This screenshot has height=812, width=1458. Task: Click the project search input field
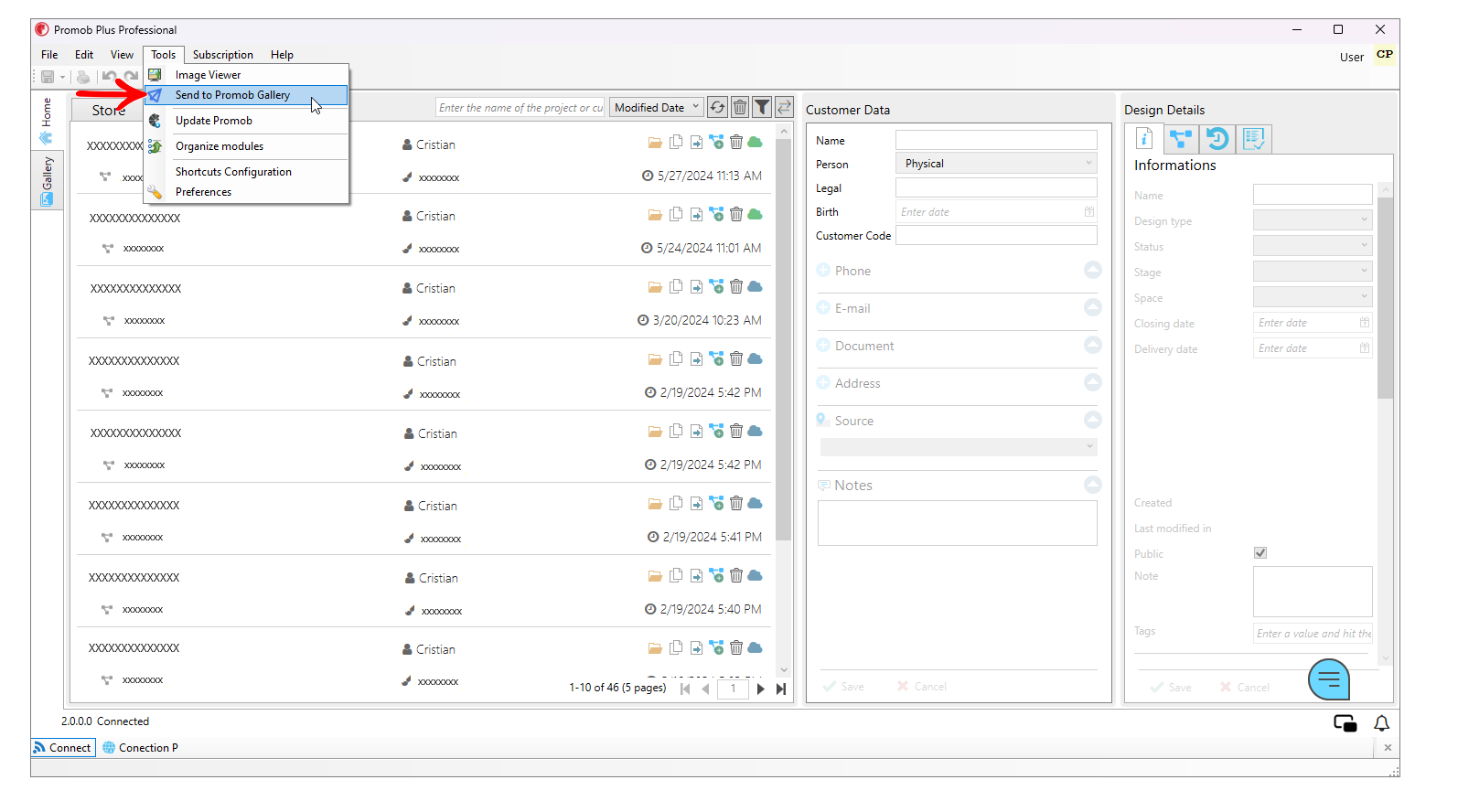pos(520,108)
